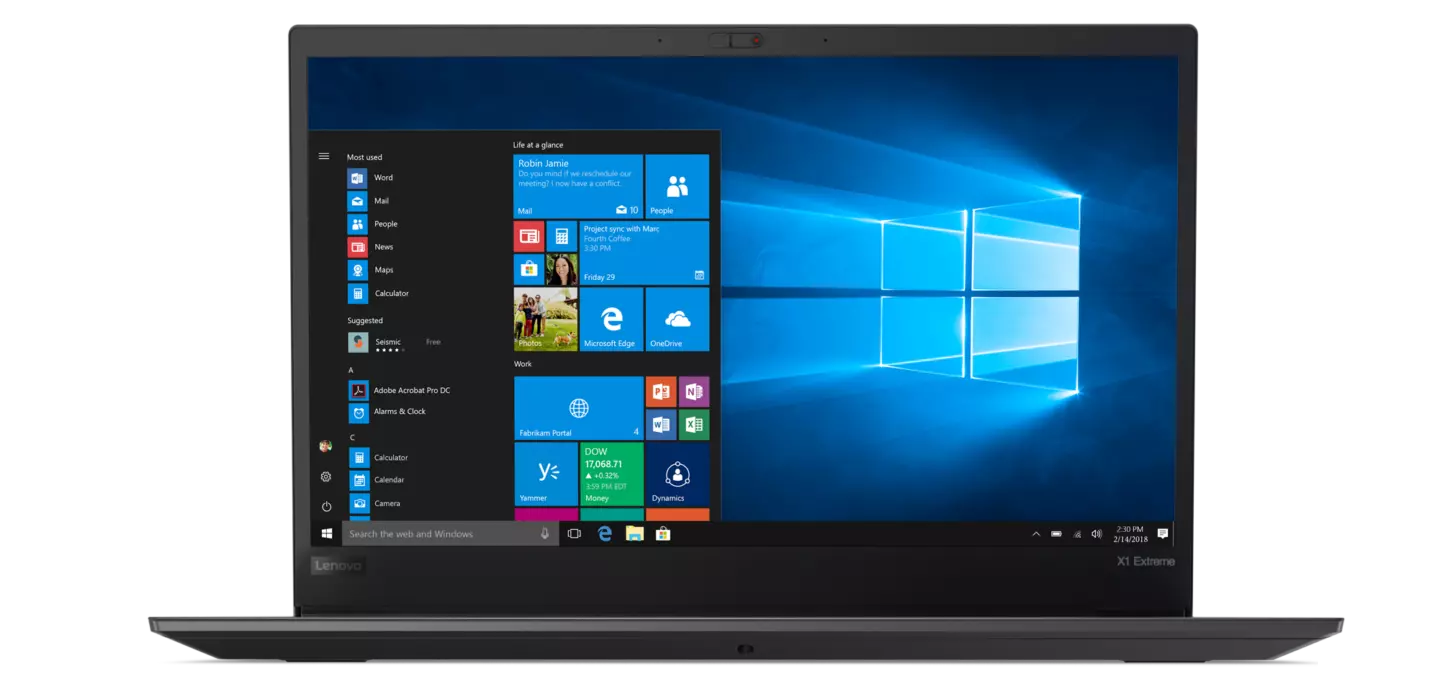Show hidden icons in system tray
Screen dimensions: 1440x679
click(1036, 534)
